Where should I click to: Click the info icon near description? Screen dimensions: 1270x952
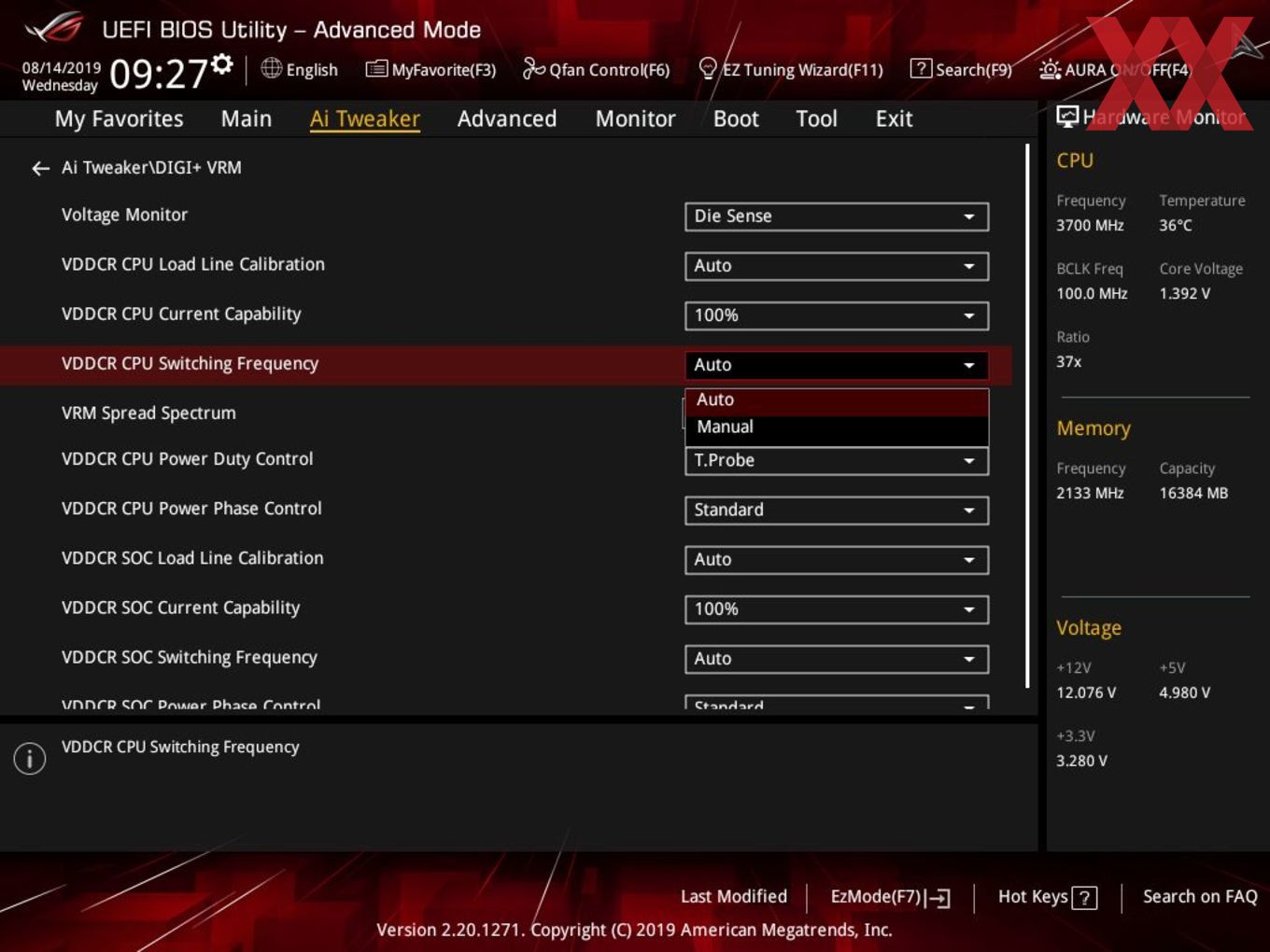tap(30, 758)
